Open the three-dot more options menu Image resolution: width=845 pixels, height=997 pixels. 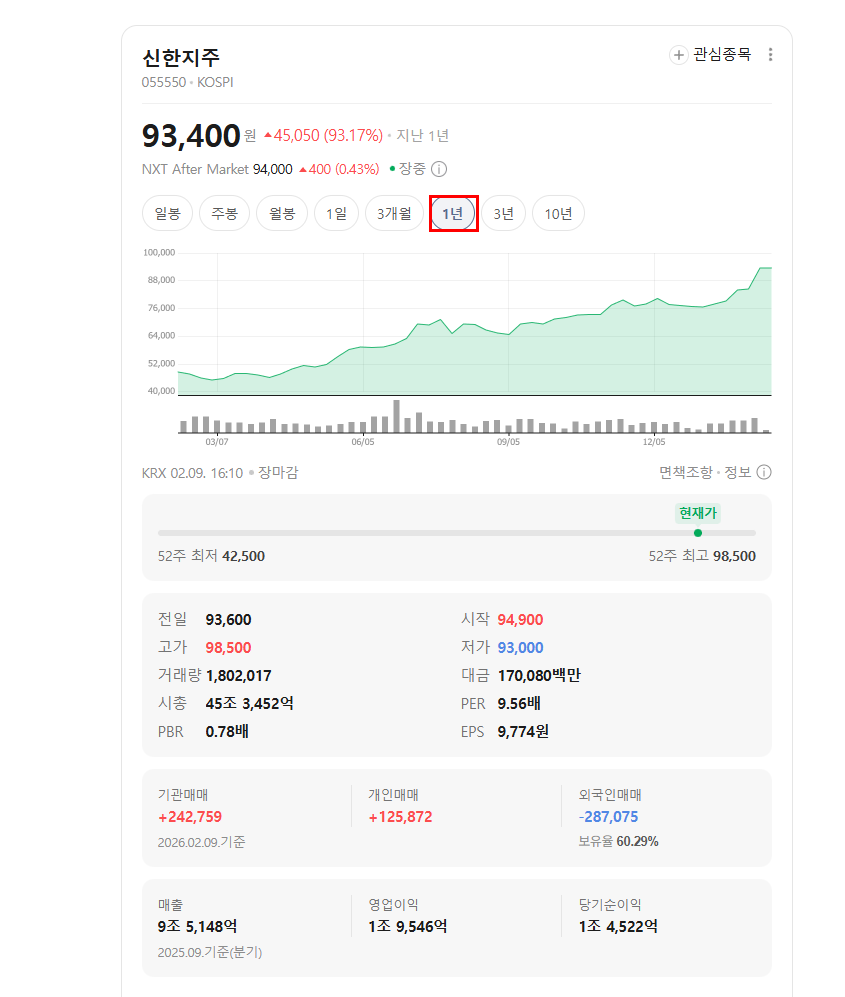(x=770, y=55)
